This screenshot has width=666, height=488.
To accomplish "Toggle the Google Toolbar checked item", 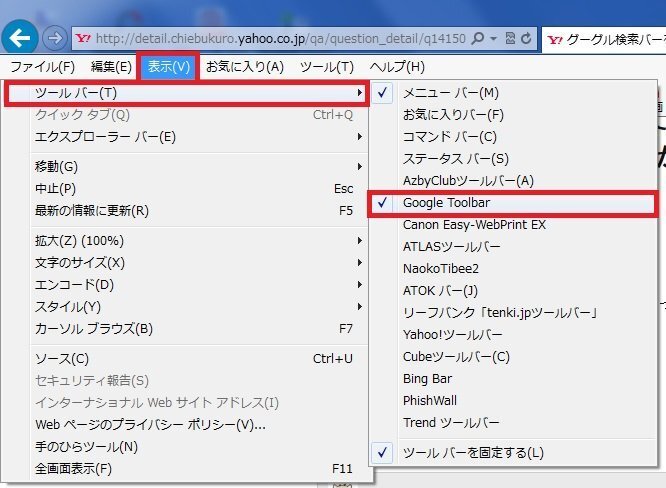I will point(513,203).
